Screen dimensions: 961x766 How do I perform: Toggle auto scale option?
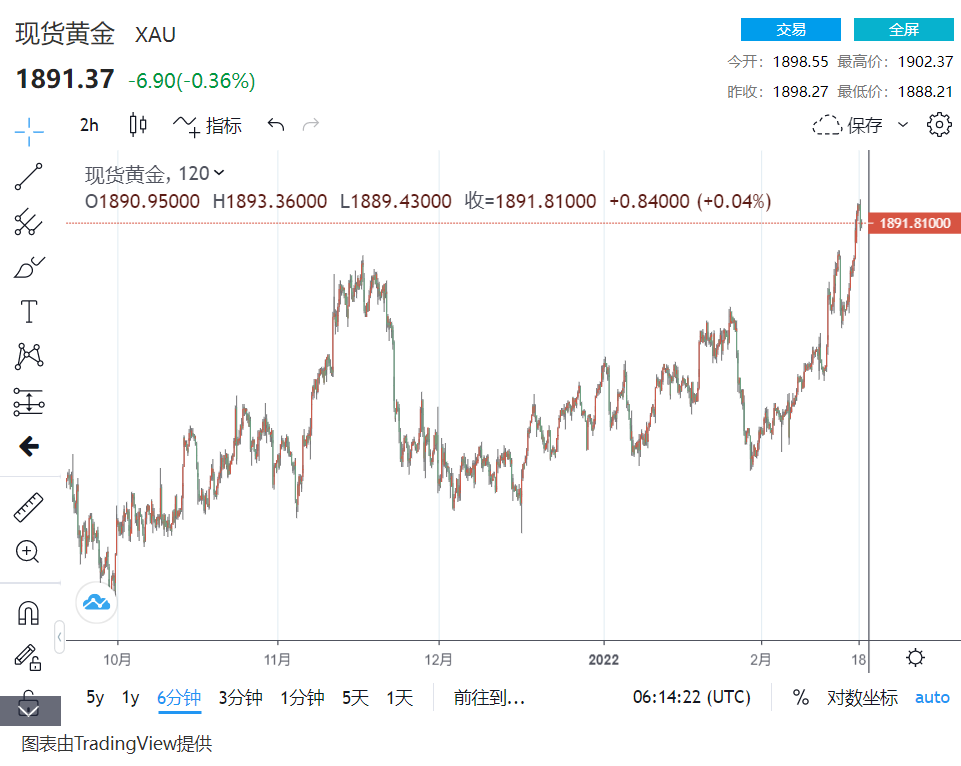tap(932, 698)
